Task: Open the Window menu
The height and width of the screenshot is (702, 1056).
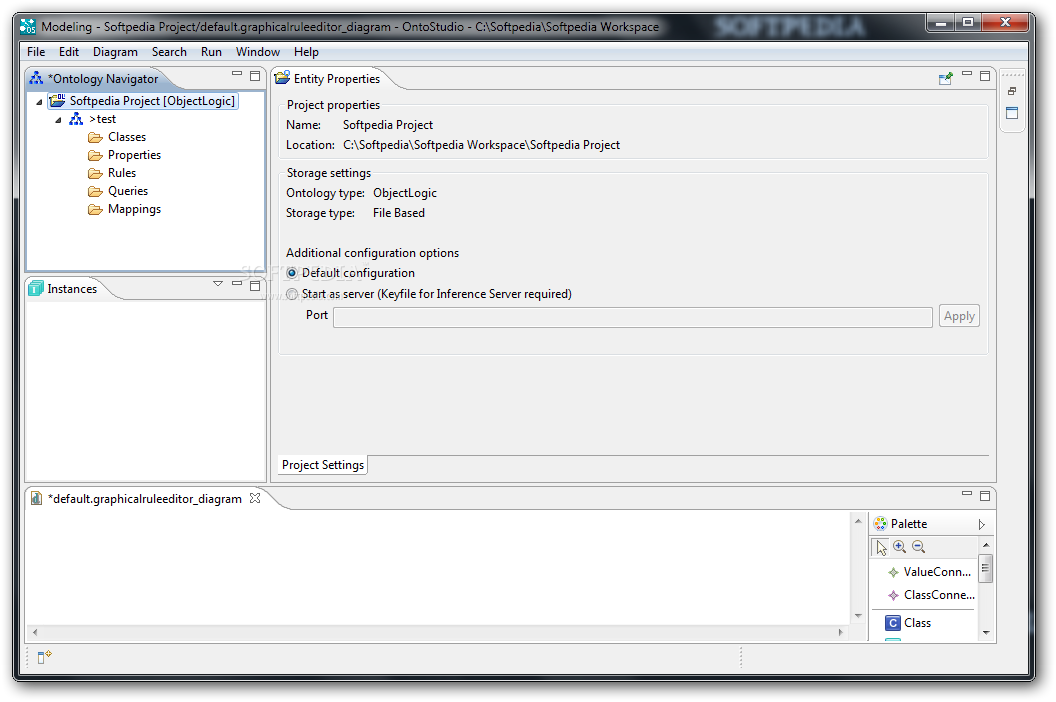Action: pos(257,52)
